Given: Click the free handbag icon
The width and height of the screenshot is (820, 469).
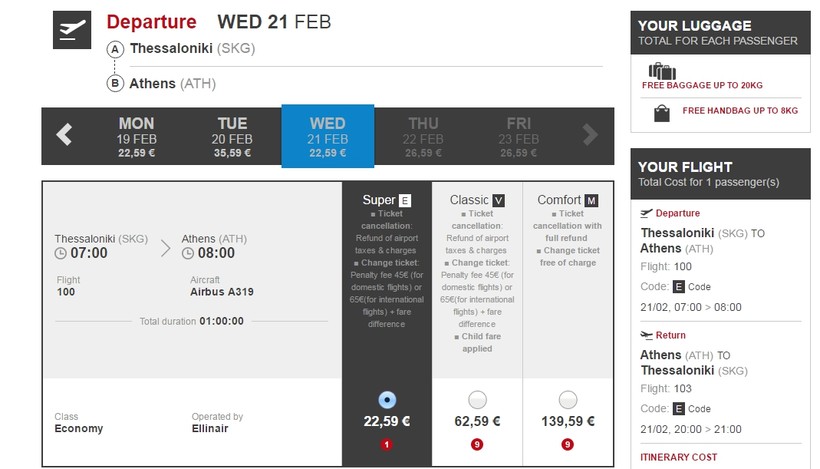Looking at the screenshot, I should tap(662, 113).
